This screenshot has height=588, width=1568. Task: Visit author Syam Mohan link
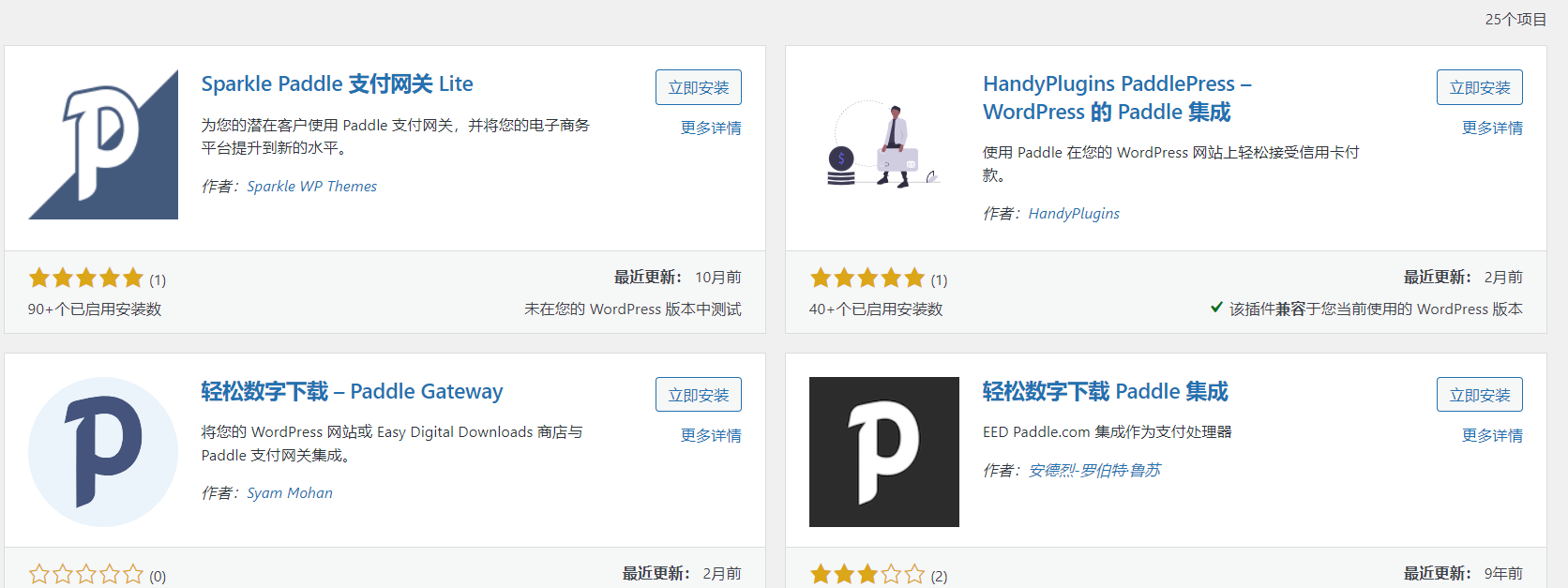coord(290,493)
